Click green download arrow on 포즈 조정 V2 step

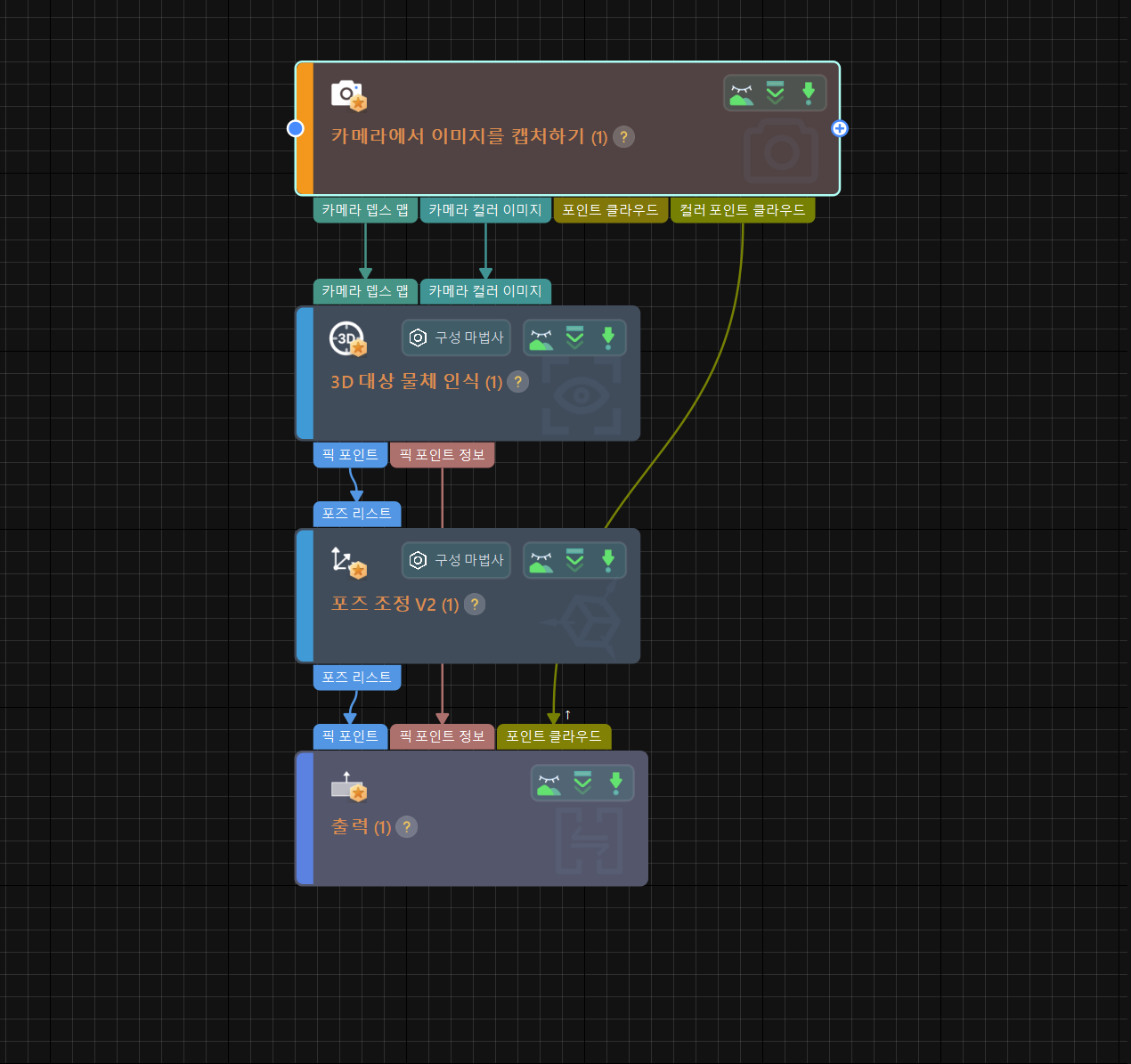click(608, 561)
